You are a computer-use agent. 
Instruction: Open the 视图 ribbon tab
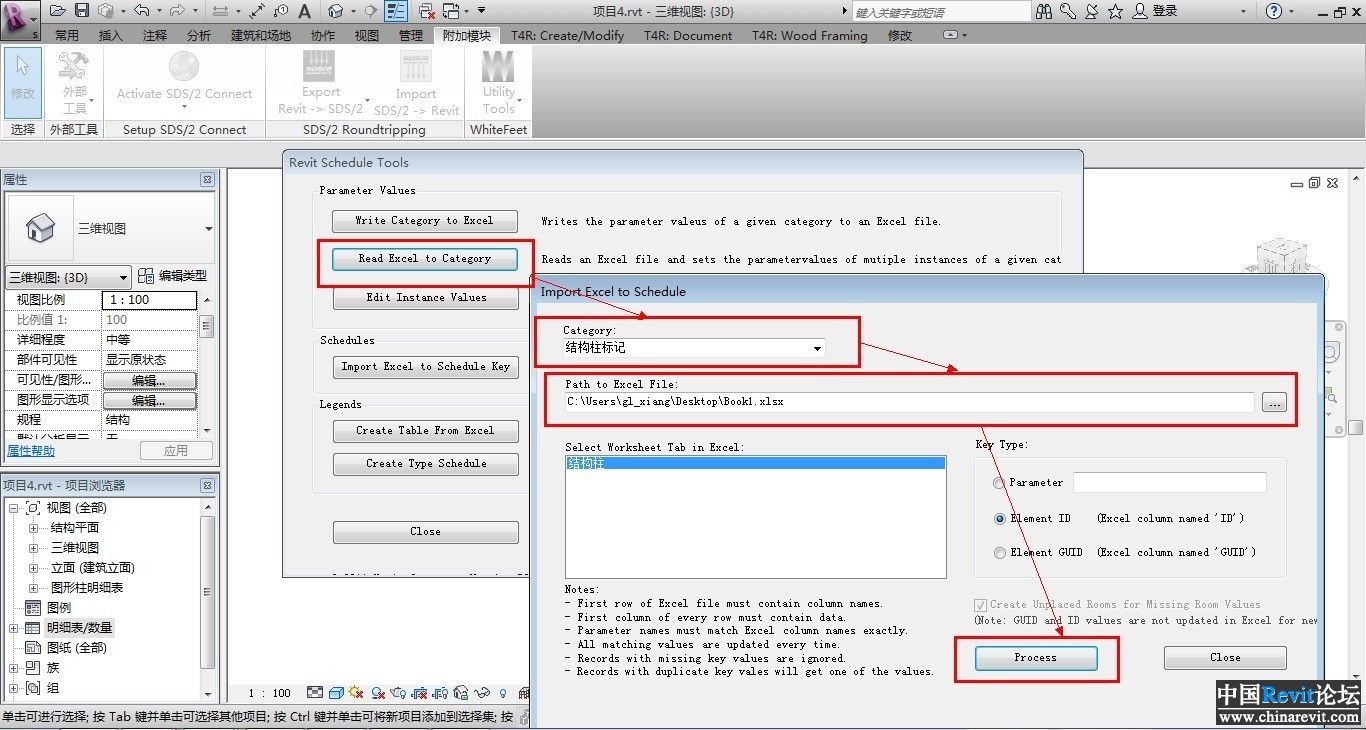point(367,35)
